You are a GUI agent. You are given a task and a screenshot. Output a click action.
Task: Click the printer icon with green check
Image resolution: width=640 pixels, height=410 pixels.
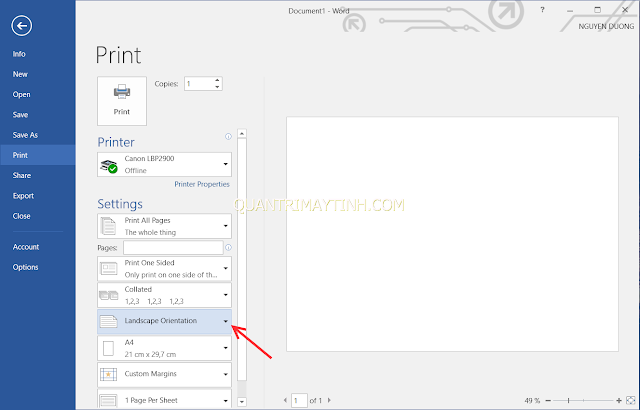109,166
